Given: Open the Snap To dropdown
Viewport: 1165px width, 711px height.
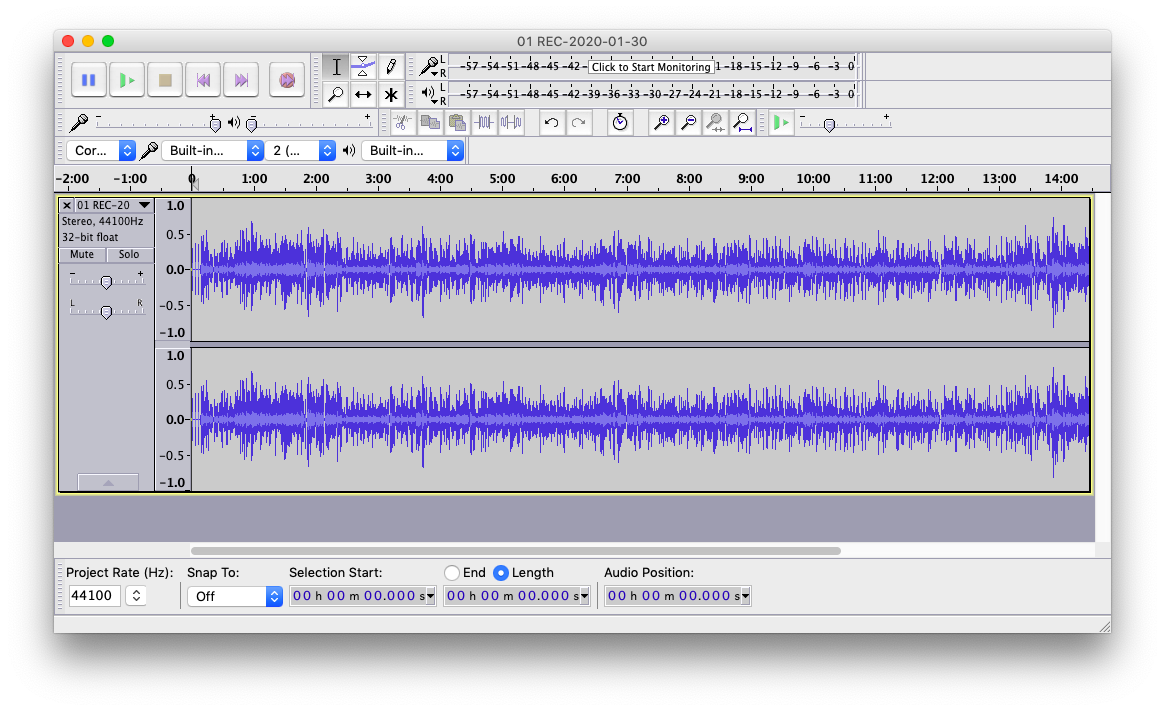Looking at the screenshot, I should pos(235,596).
